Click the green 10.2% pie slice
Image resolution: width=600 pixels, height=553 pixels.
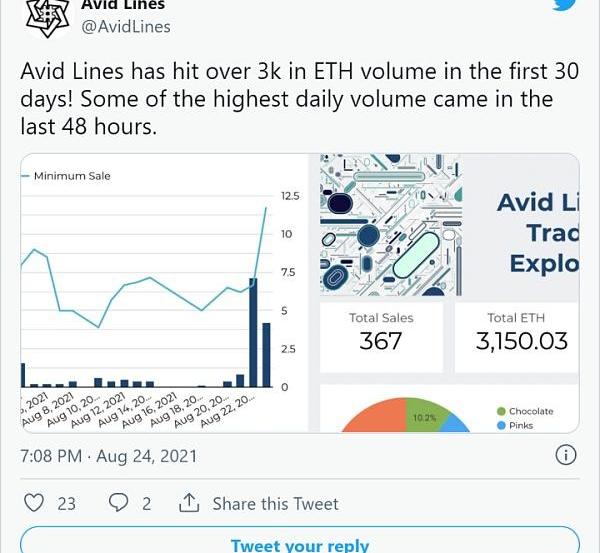point(426,416)
